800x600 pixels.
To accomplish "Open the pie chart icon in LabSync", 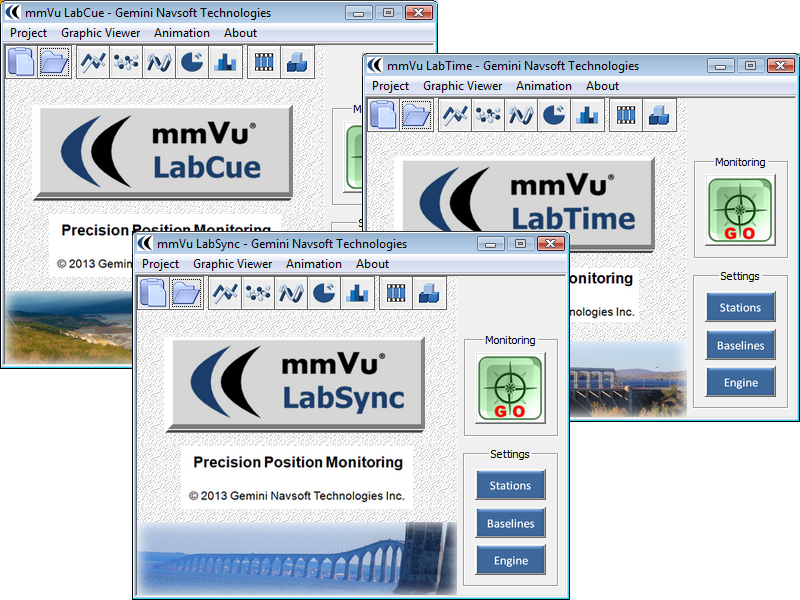I will pos(323,293).
